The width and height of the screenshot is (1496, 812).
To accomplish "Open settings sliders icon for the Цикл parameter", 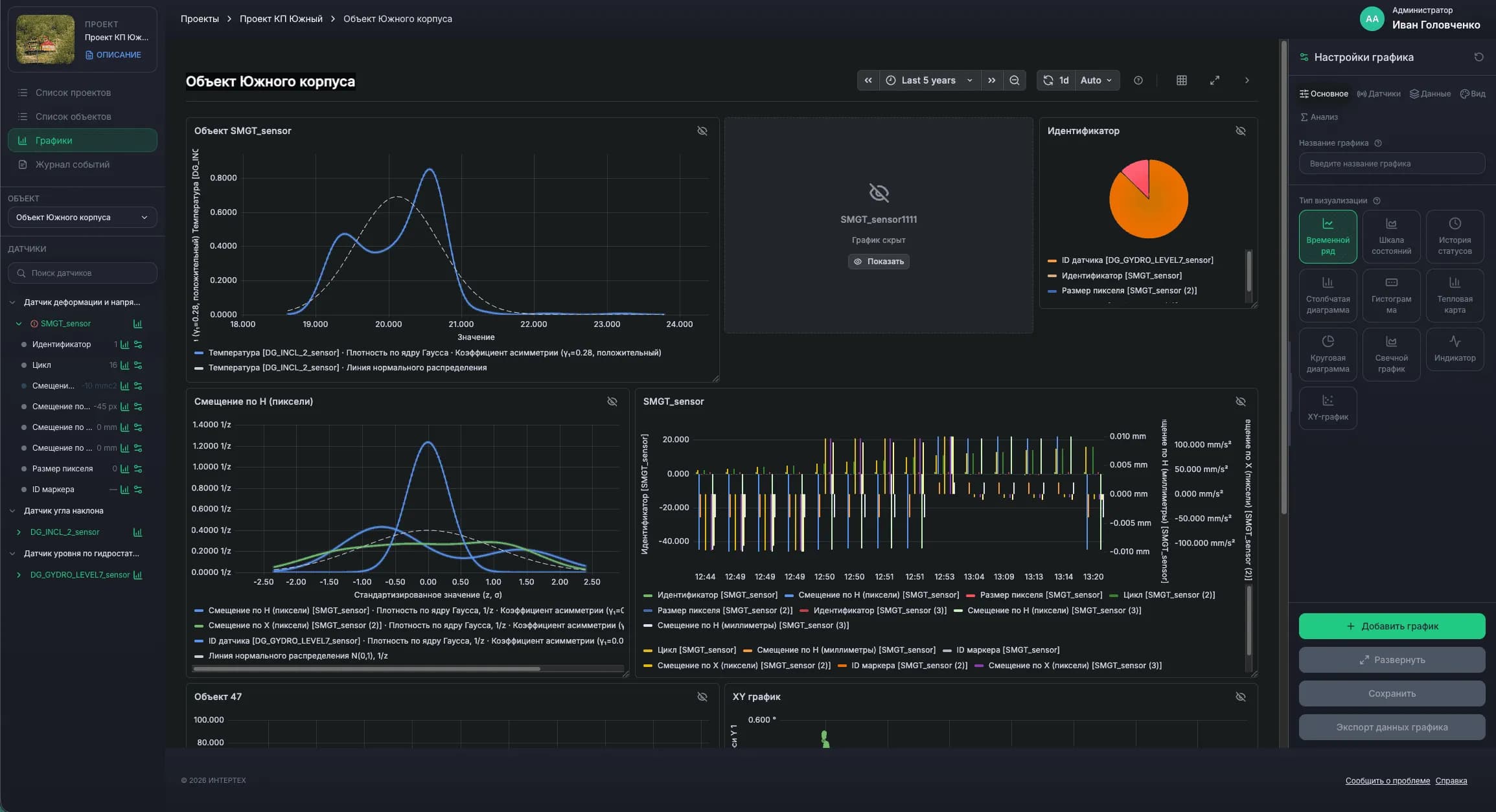I will (138, 365).
